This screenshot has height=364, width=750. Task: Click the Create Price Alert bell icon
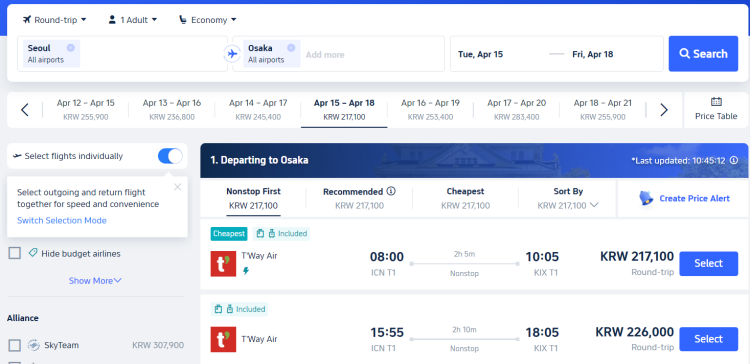coord(646,198)
